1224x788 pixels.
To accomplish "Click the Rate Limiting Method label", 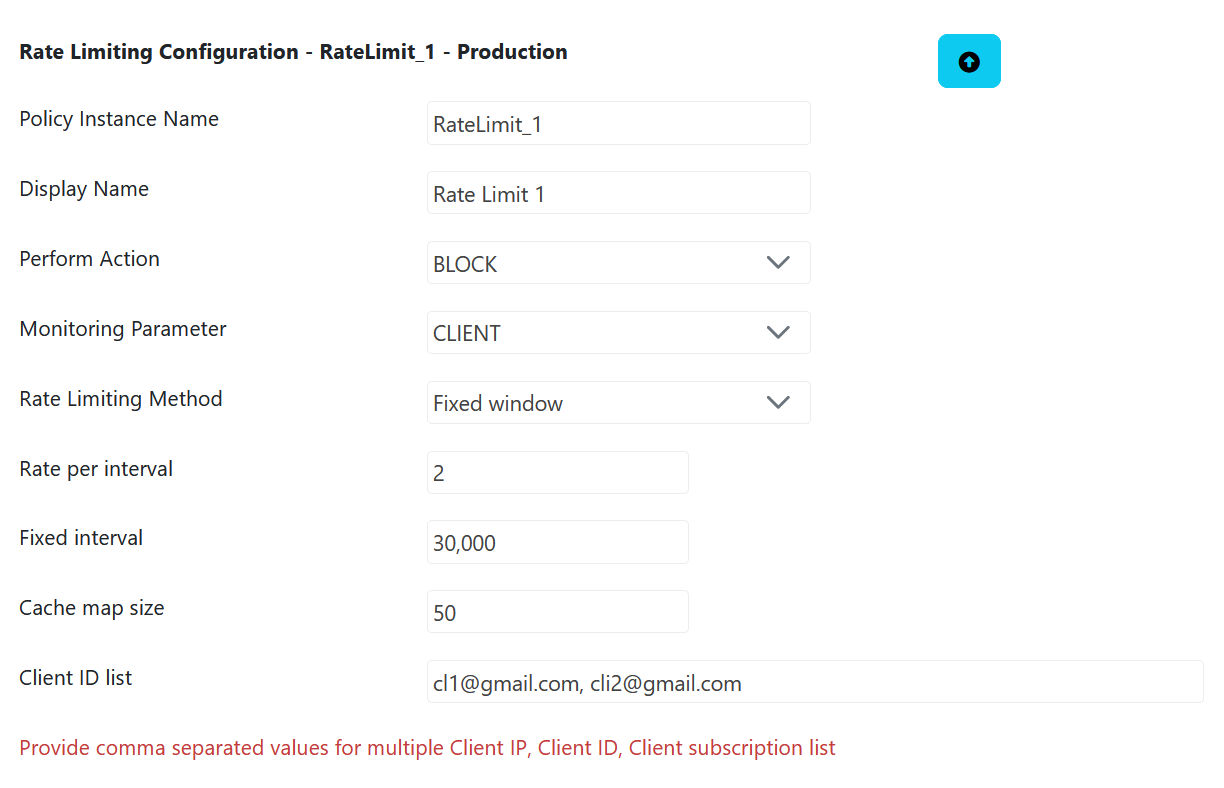I will (x=121, y=399).
